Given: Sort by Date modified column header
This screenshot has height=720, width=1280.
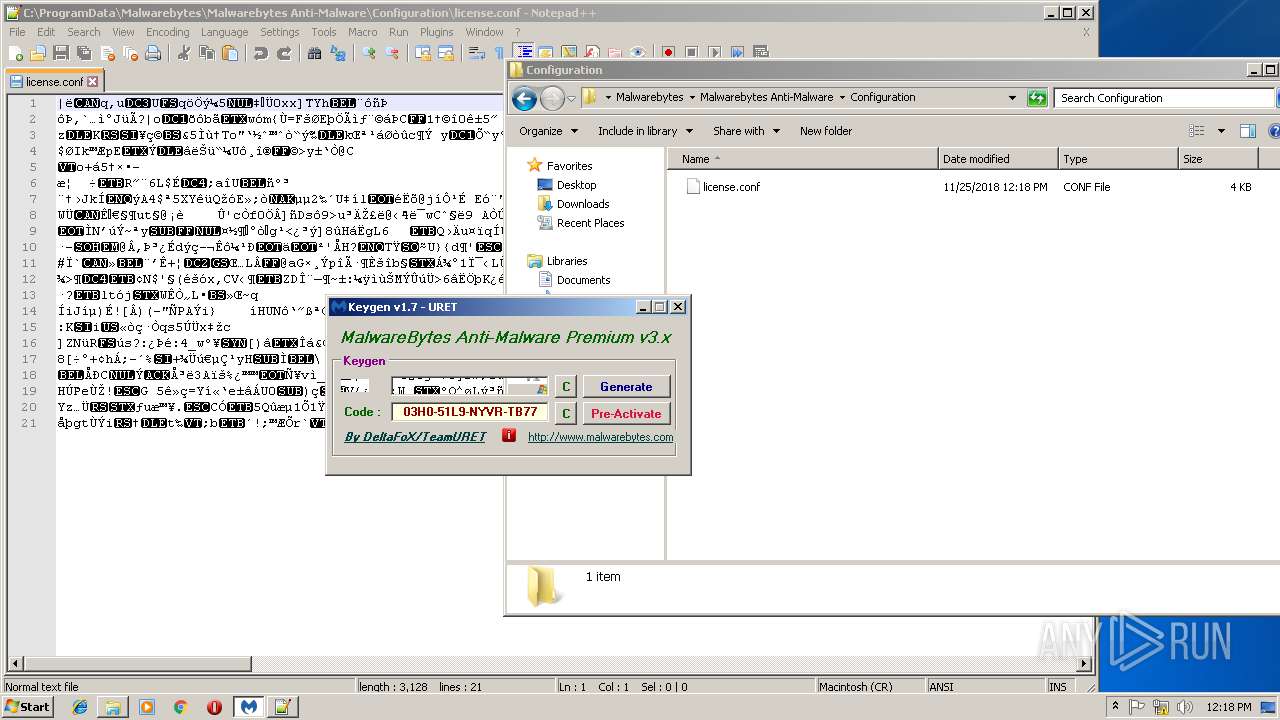Looking at the screenshot, I should tap(998, 159).
